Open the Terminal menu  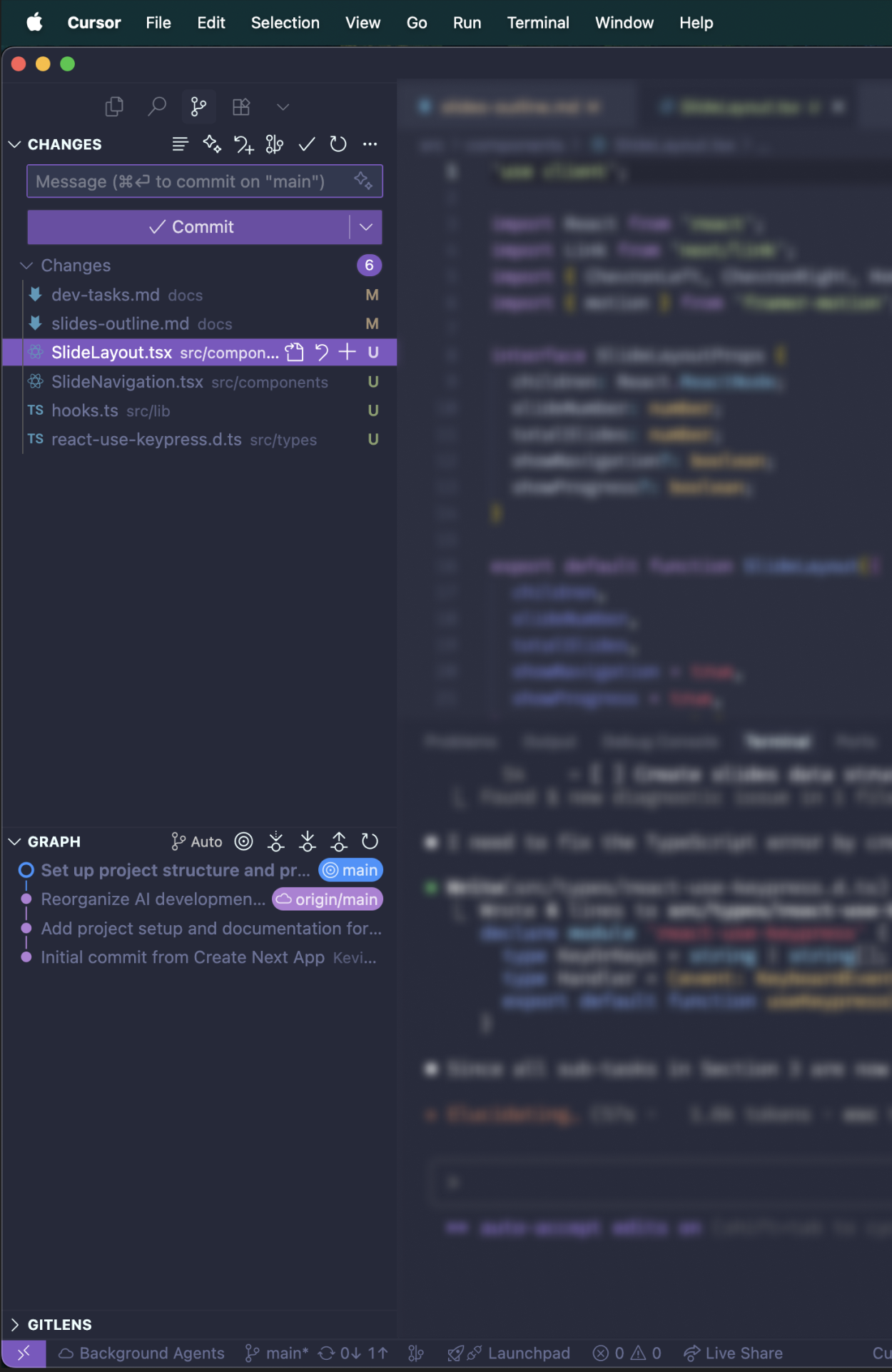pyautogui.click(x=537, y=23)
